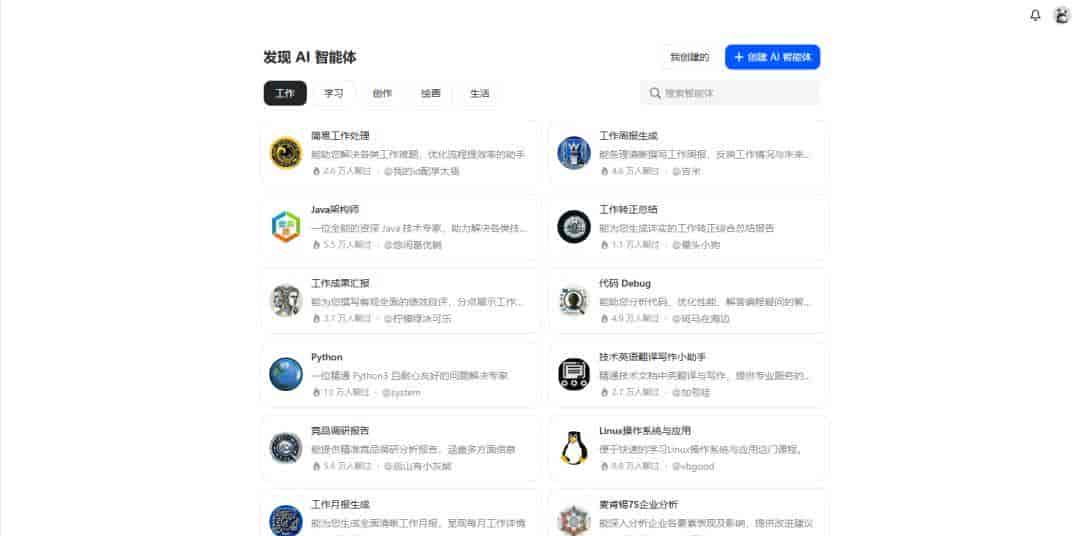Click the 代码 Debug magnifier avatar

574,300
